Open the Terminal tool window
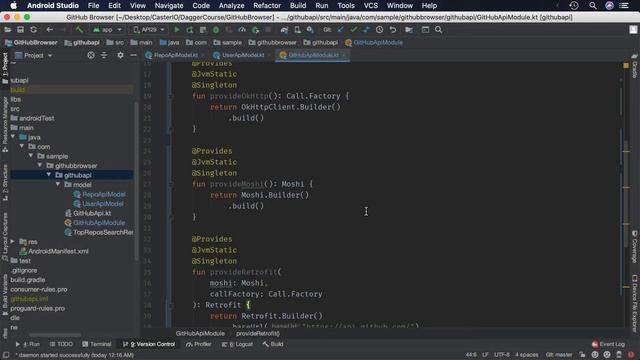 point(96,344)
